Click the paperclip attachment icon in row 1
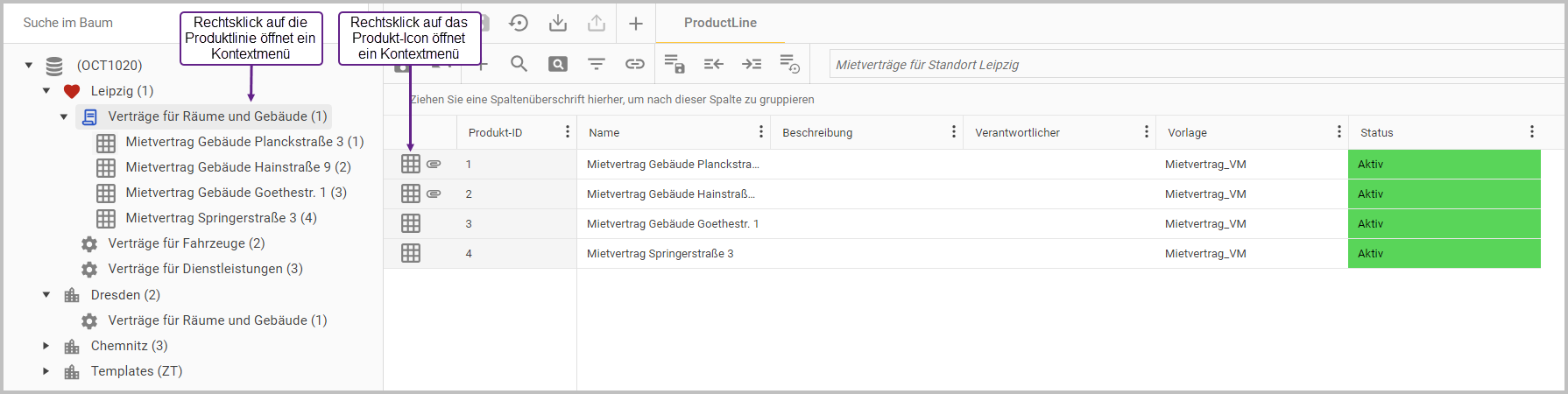The height and width of the screenshot is (394, 1568). (x=434, y=164)
